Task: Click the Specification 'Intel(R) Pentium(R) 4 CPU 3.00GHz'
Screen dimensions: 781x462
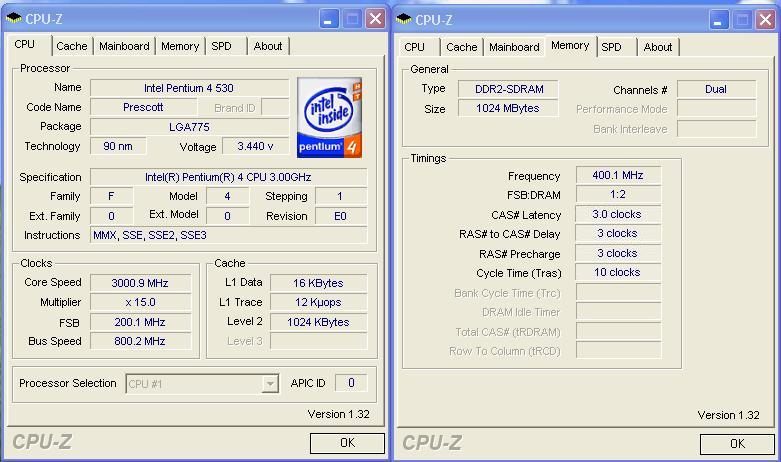Action: 229,177
